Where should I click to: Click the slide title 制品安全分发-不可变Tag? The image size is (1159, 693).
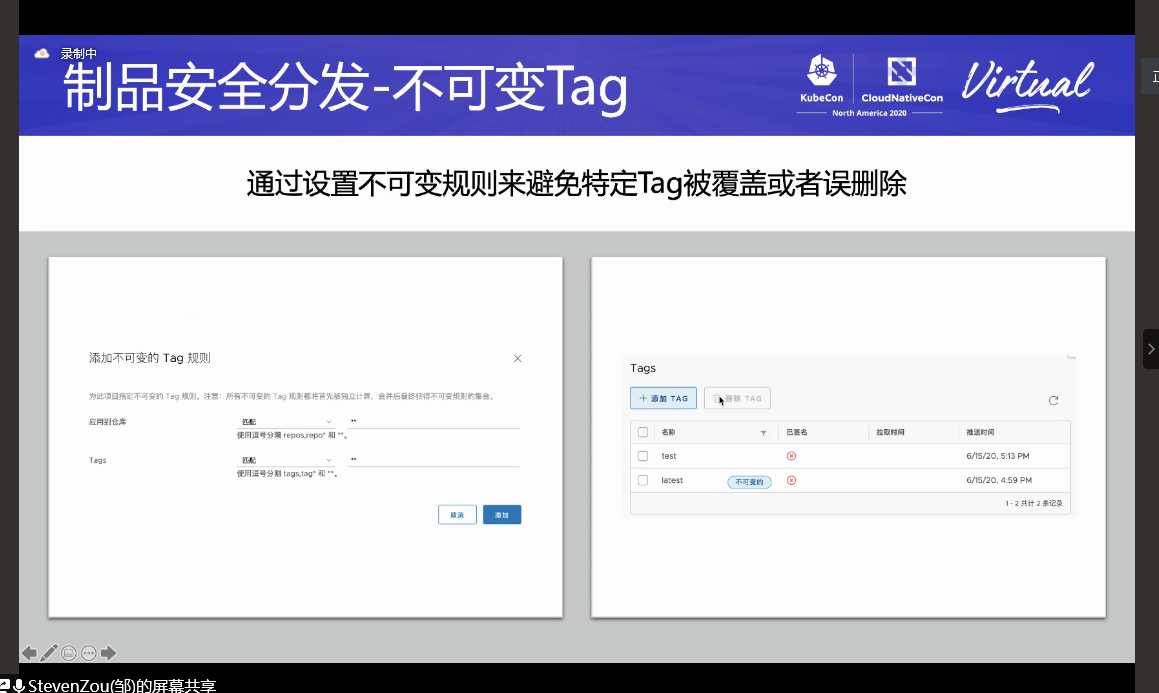(345, 88)
